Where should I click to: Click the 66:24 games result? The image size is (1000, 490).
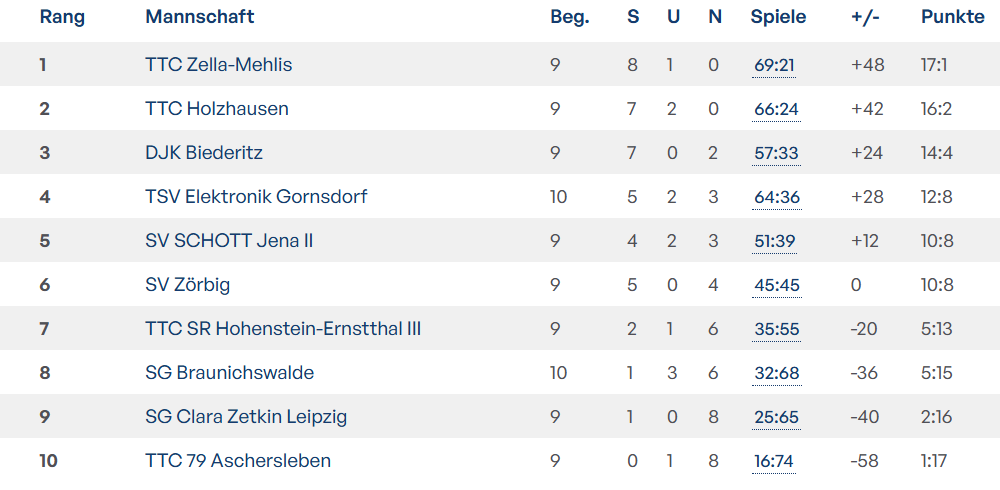[x=777, y=109]
